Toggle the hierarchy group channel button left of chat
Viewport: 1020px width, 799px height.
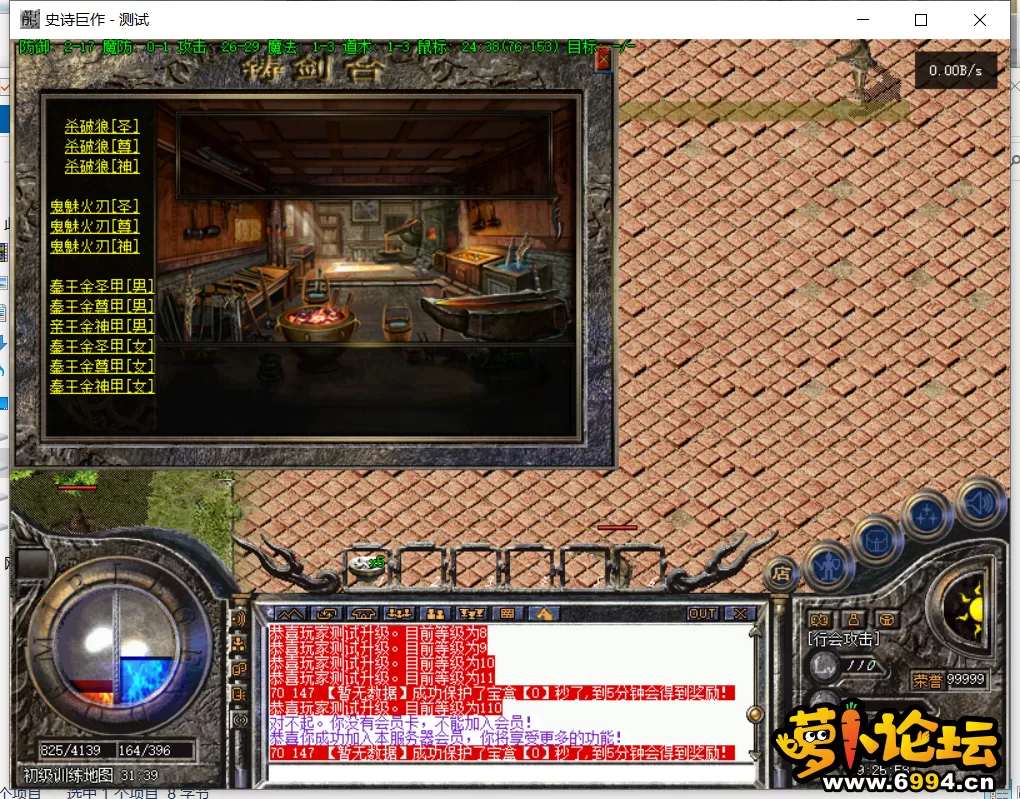240,644
